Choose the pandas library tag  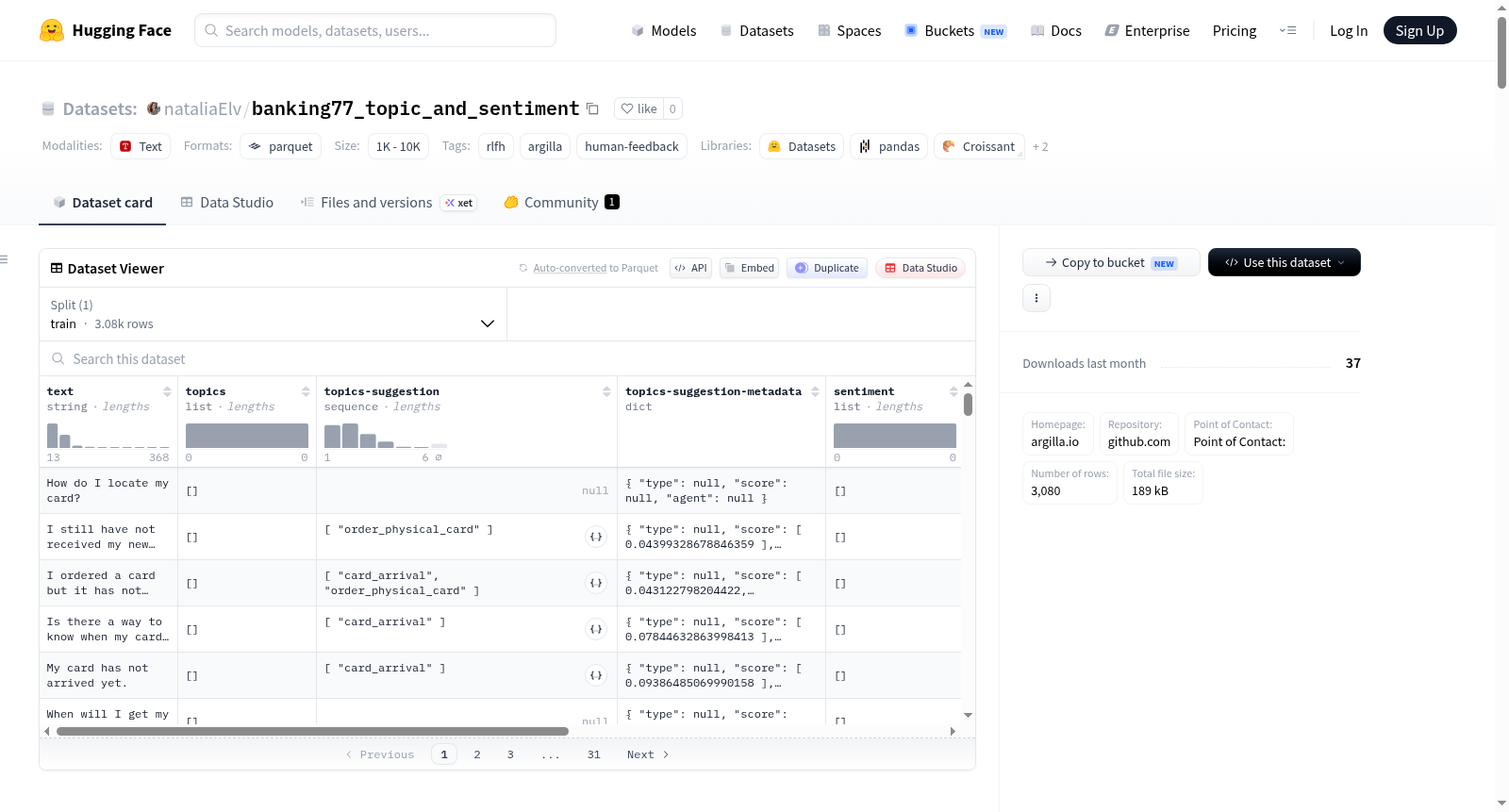coord(889,146)
